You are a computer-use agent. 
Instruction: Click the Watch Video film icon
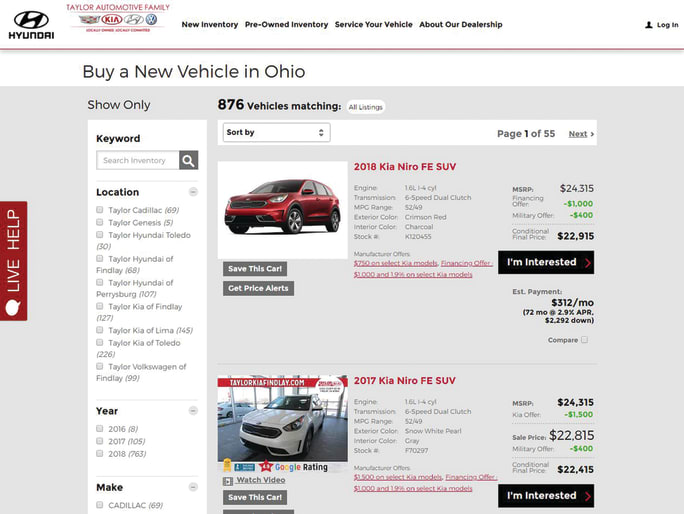229,481
